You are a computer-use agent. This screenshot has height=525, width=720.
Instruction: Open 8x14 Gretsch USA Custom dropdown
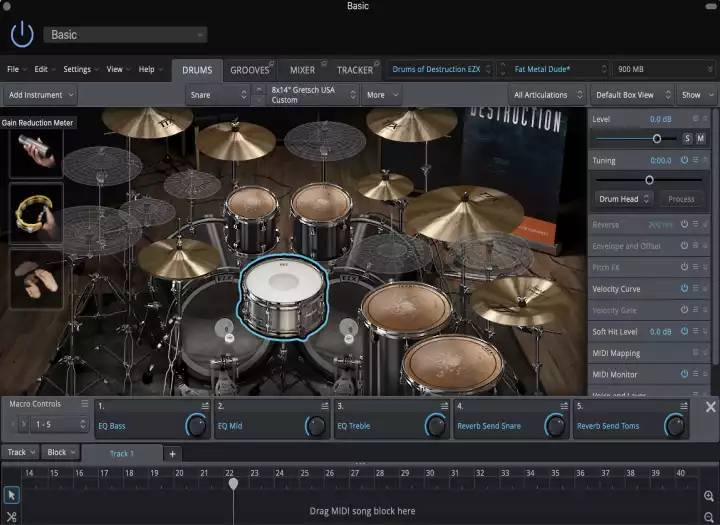click(312, 95)
